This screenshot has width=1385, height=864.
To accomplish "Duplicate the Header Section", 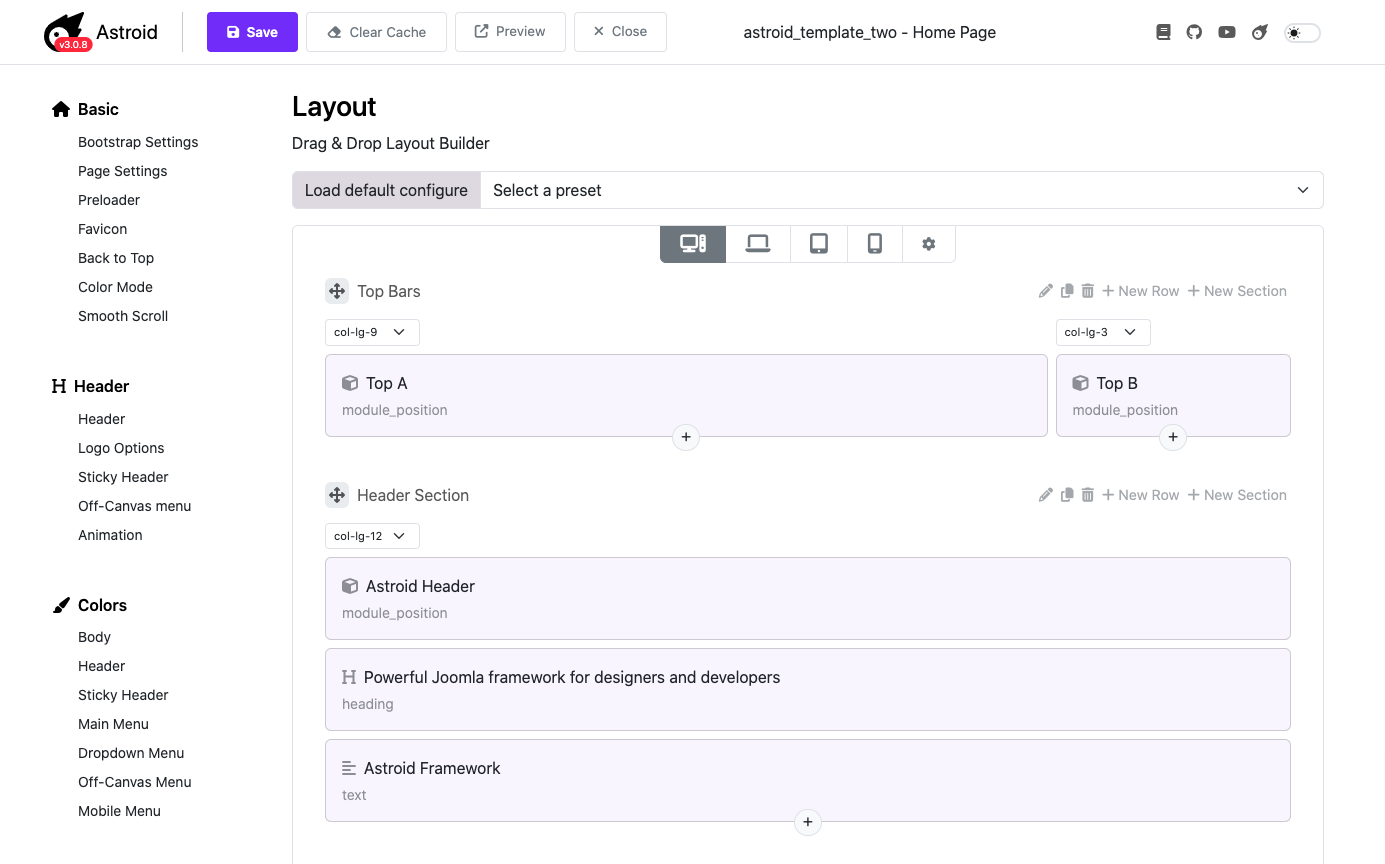I will coord(1067,495).
